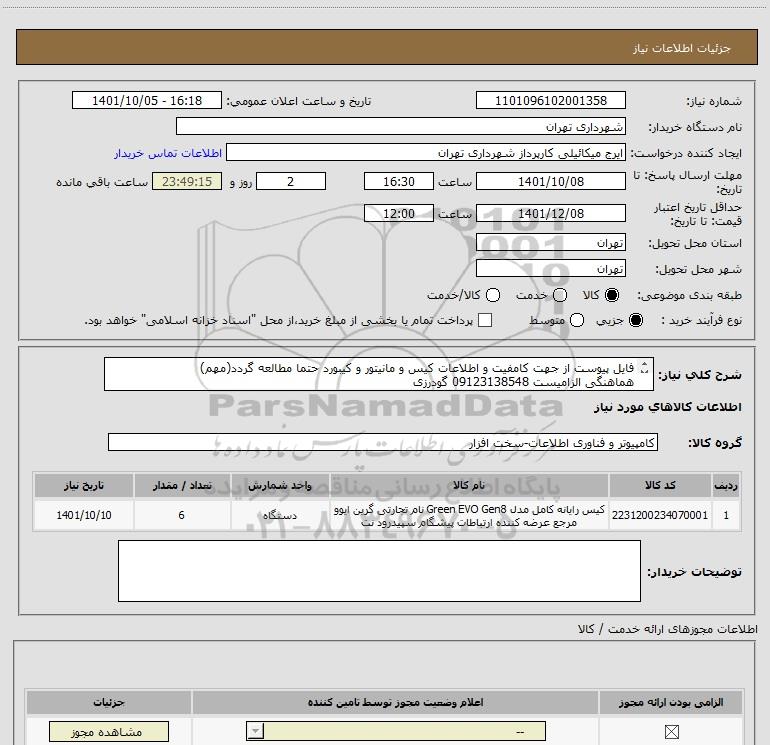Click row number 1 cell
Viewport: 770px width, 745px height.
coord(726,515)
